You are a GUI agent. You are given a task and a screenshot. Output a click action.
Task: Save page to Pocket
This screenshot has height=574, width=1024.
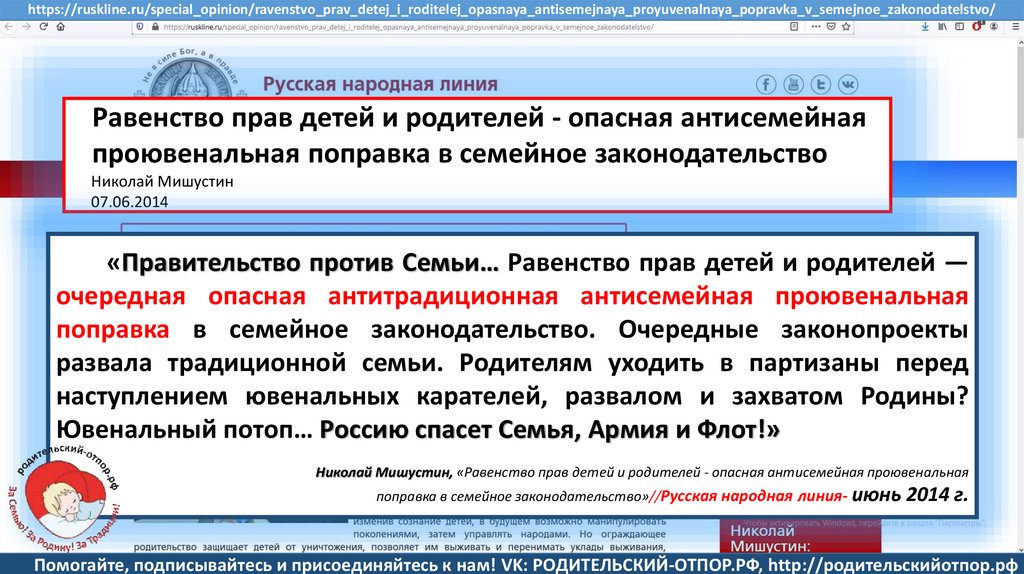[x=831, y=27]
